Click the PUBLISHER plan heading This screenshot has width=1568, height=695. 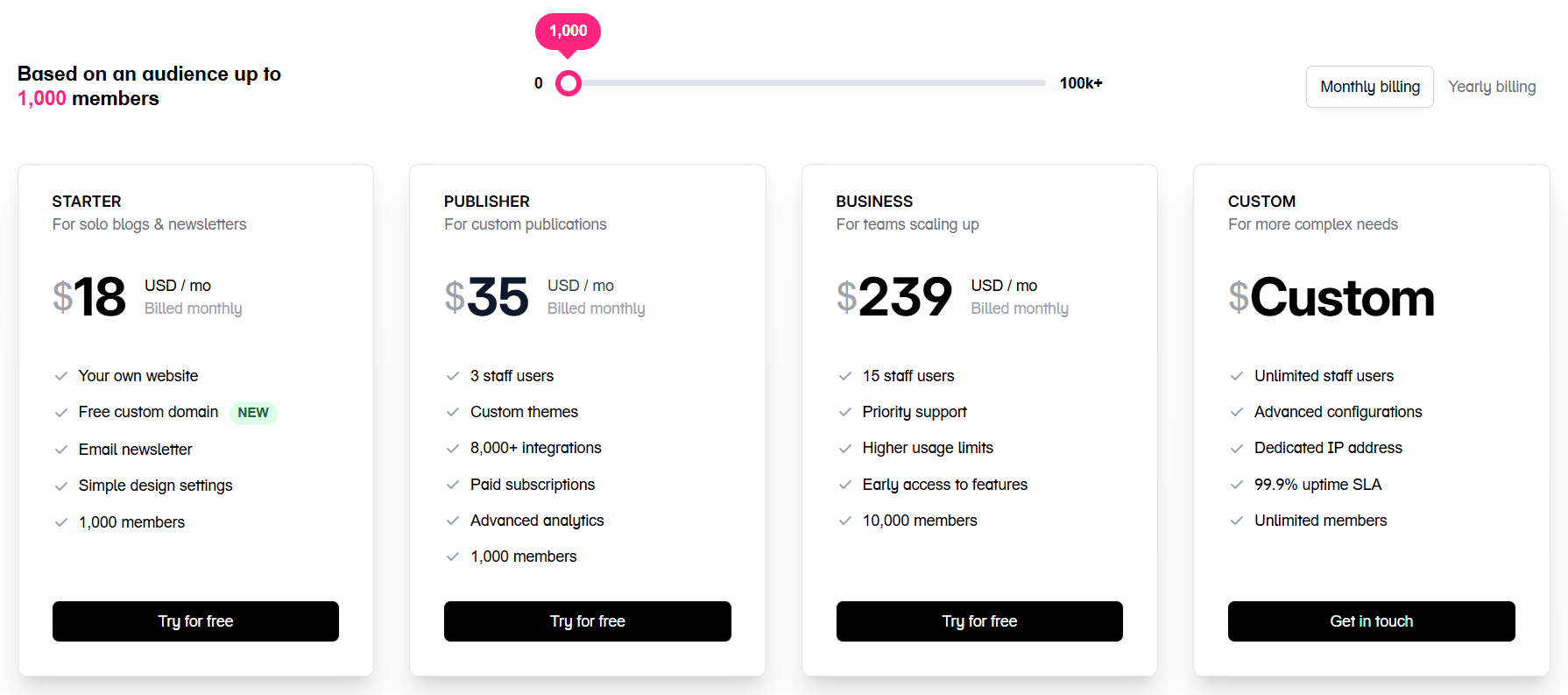click(486, 202)
